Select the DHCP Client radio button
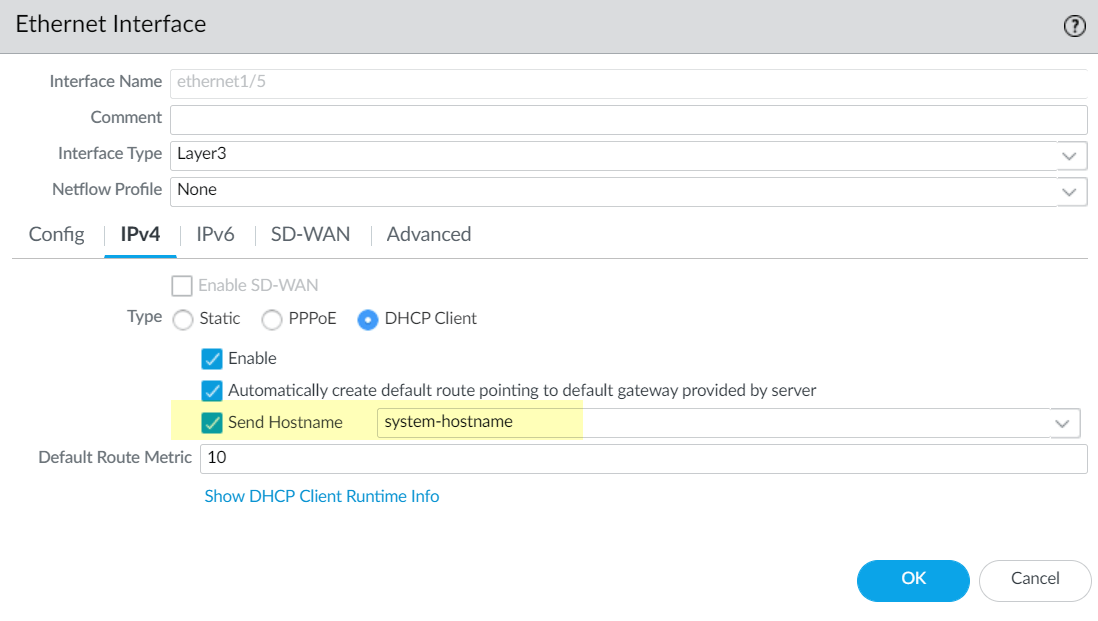 [x=367, y=319]
